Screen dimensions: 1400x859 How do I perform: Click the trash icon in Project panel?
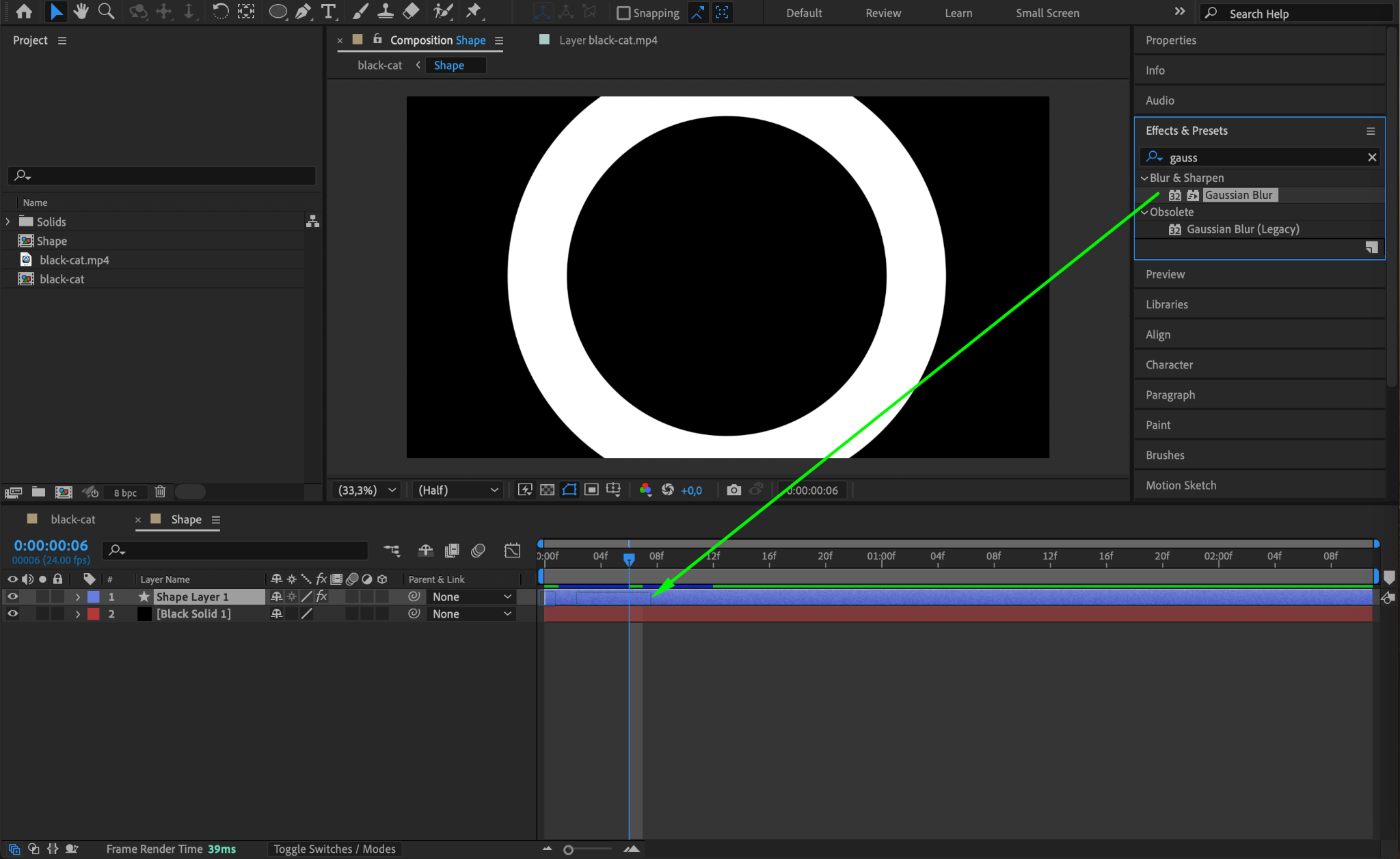(160, 492)
